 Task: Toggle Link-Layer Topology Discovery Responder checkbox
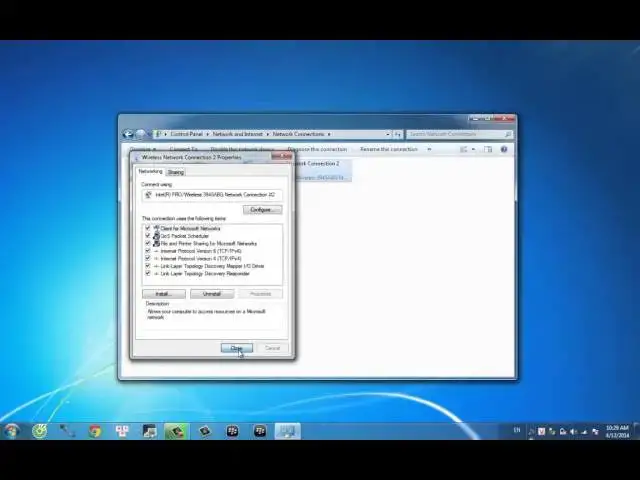pos(148,273)
